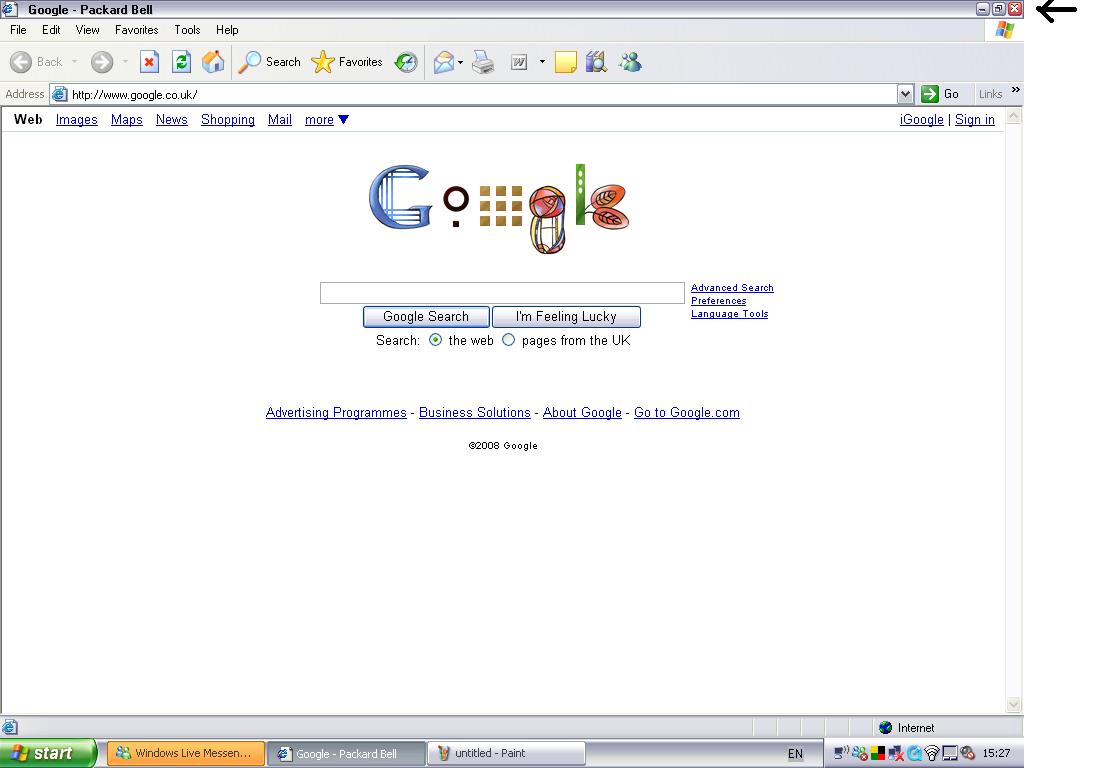Click the Google doodle logo
Image resolution: width=1100 pixels, height=768 pixels.
tap(499, 208)
